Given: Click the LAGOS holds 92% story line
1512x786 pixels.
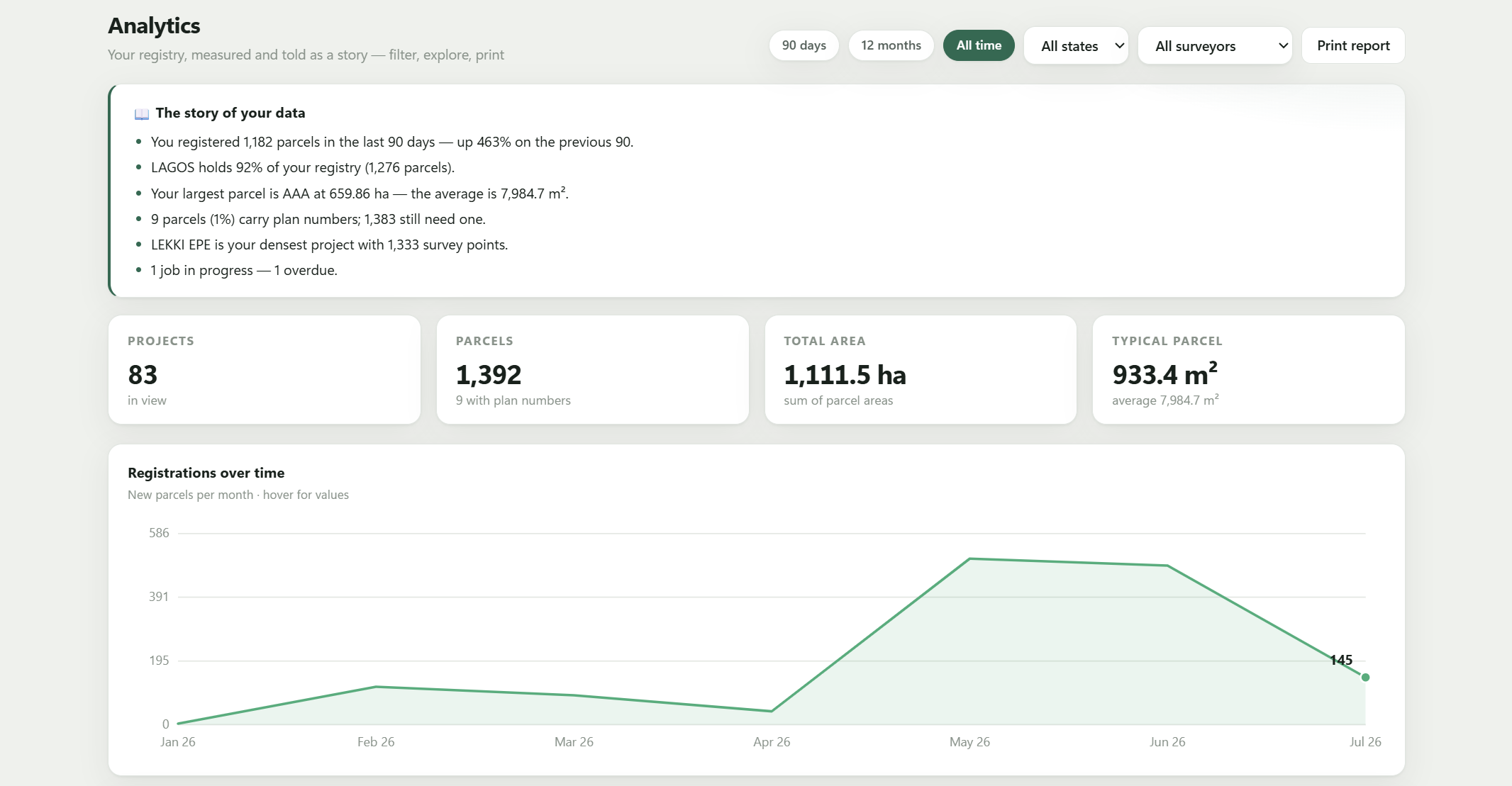Looking at the screenshot, I should (302, 167).
